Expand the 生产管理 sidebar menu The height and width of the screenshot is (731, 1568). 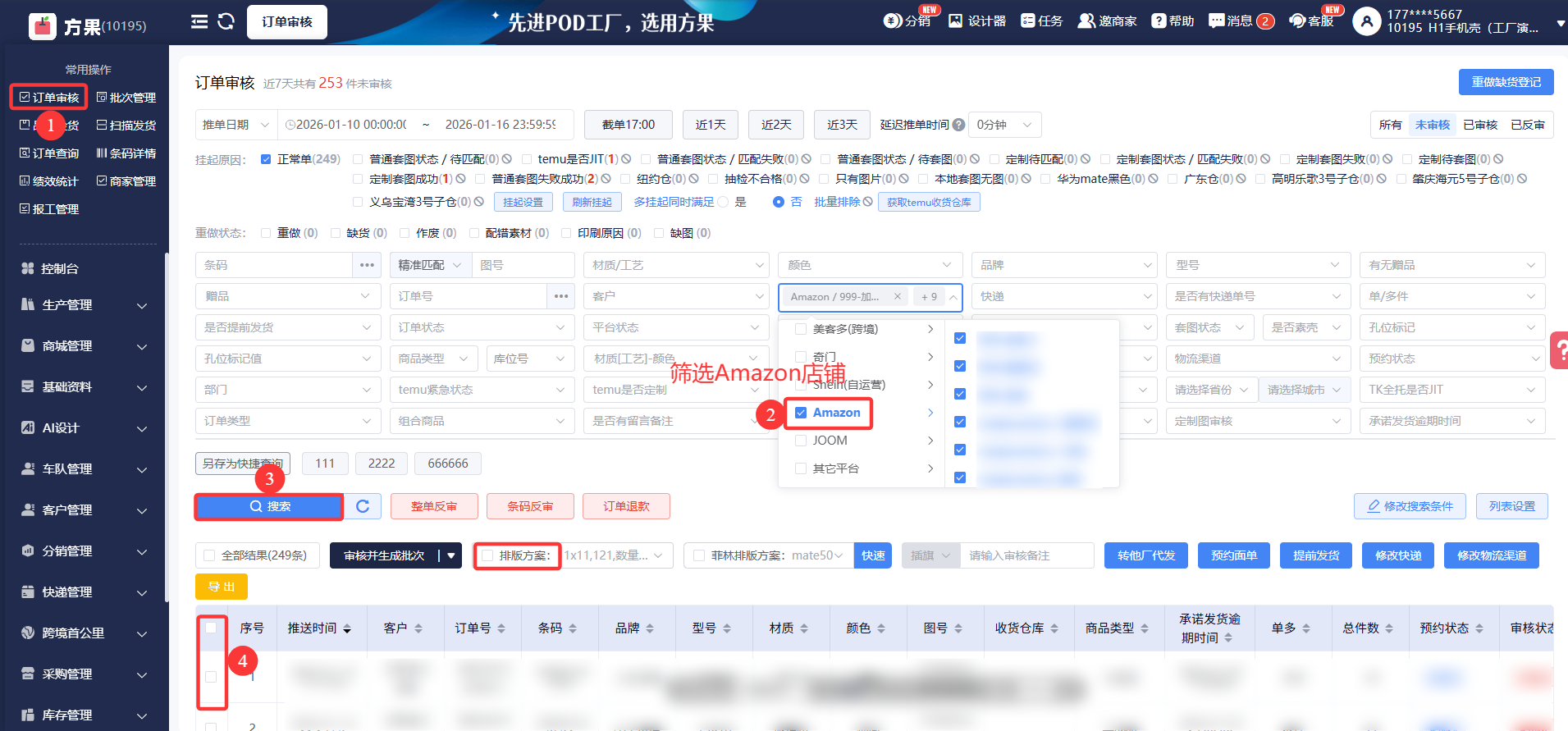[x=85, y=305]
